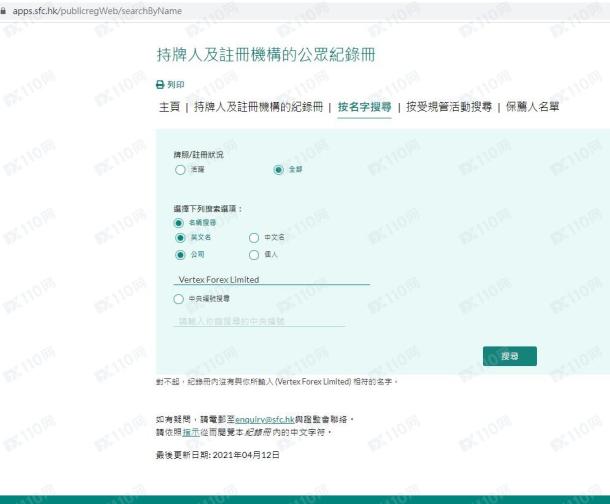Switch to 按受規管活動搜尋 tab
The height and width of the screenshot is (504, 610).
449,107
